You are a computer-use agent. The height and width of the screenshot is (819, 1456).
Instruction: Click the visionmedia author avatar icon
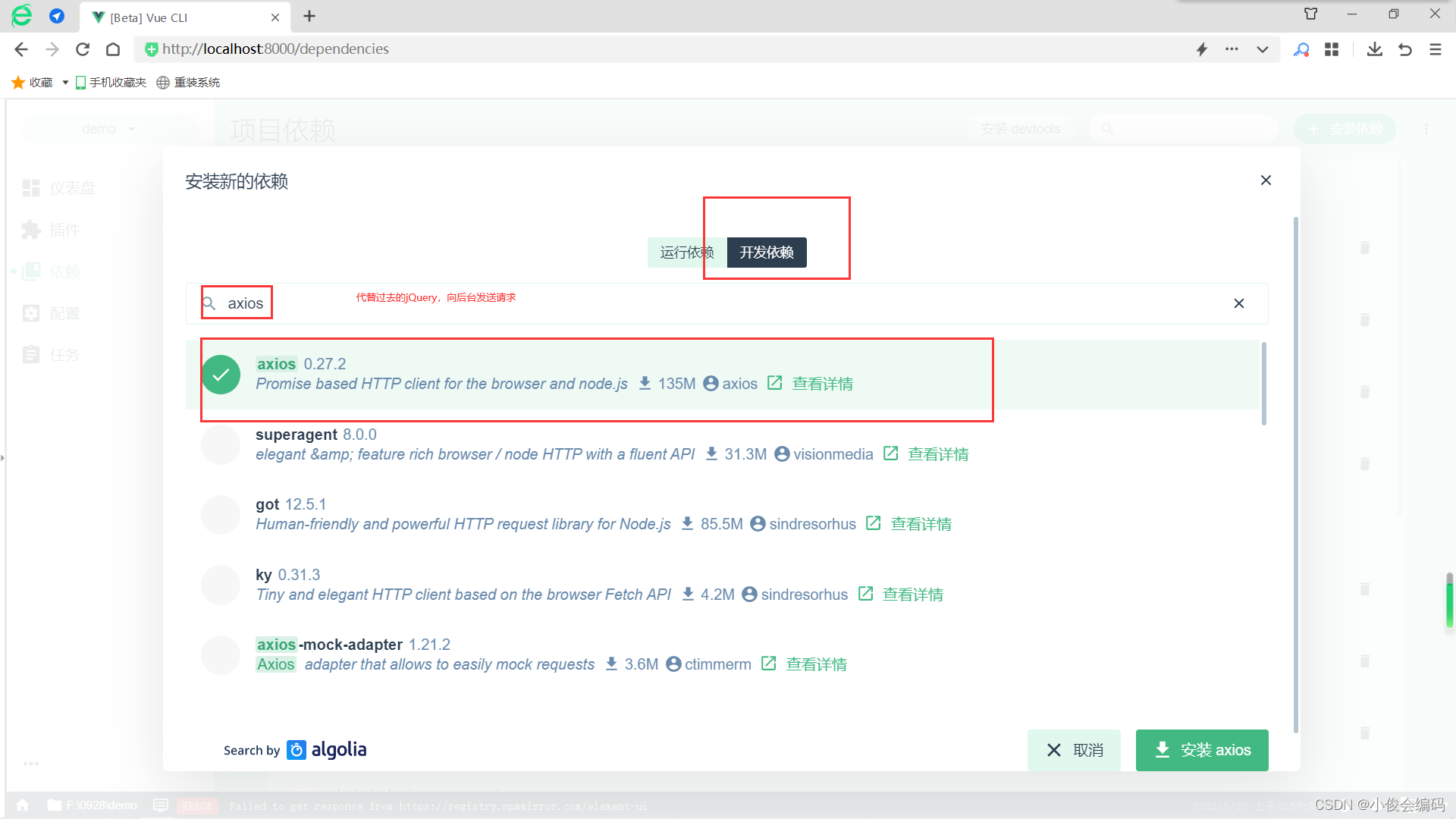tap(782, 454)
